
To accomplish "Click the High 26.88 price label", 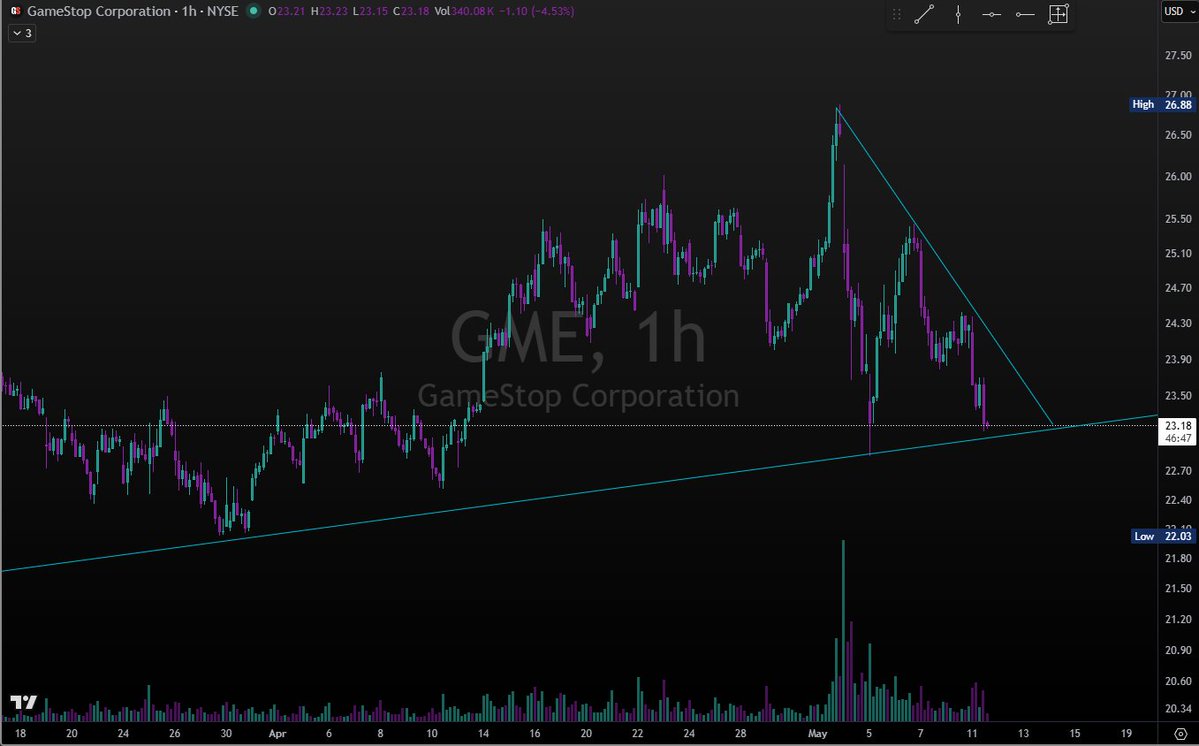I will click(x=1162, y=105).
